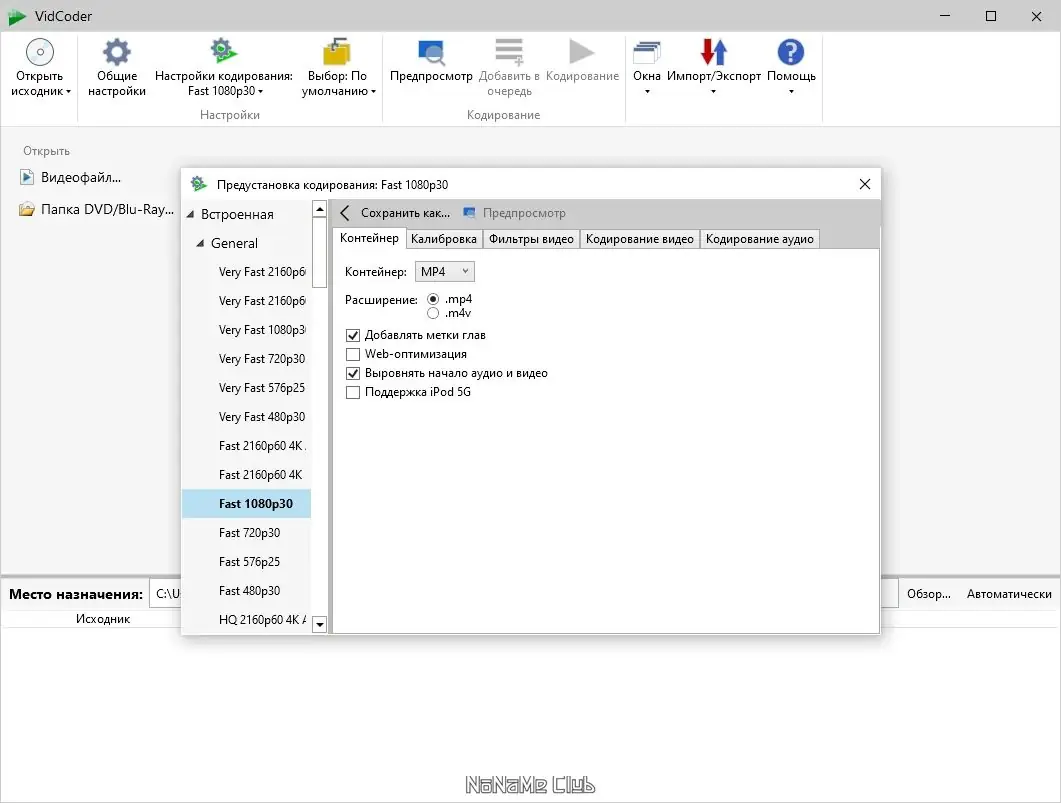Select the Very Fast 720p30 preset
This screenshot has height=803, width=1061.
(246, 359)
